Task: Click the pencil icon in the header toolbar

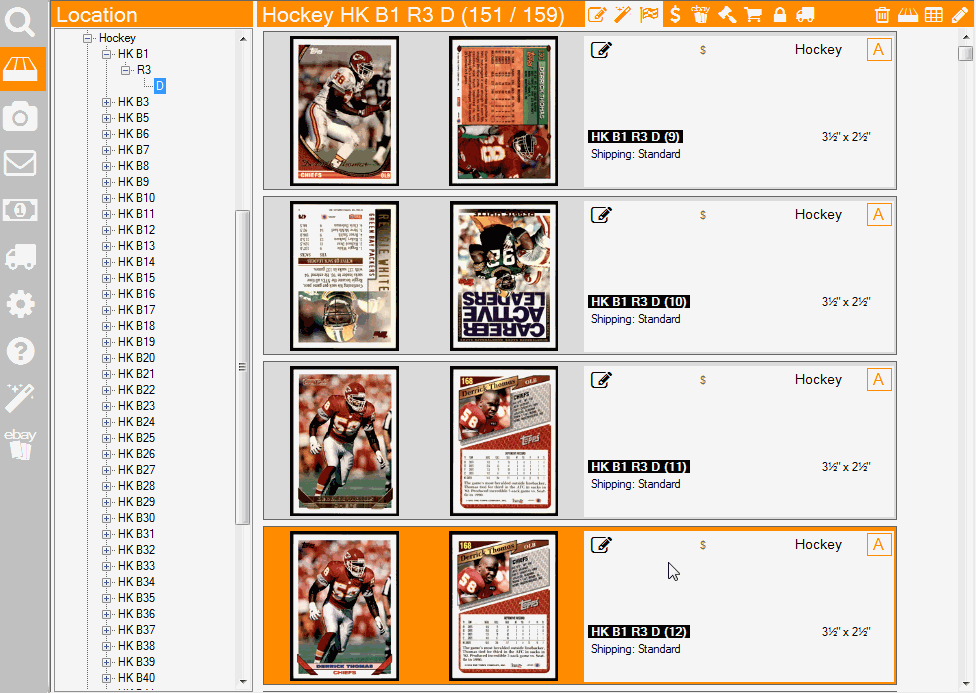Action: click(x=960, y=14)
